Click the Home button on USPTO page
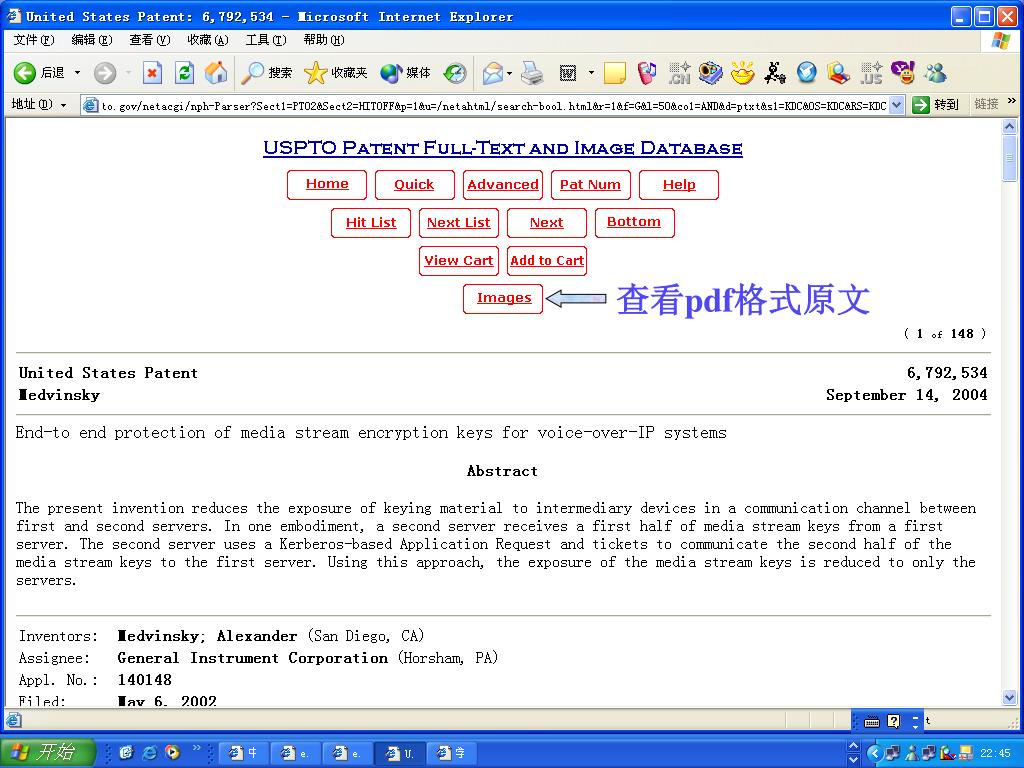Screen dimensions: 1024x768 (327, 185)
